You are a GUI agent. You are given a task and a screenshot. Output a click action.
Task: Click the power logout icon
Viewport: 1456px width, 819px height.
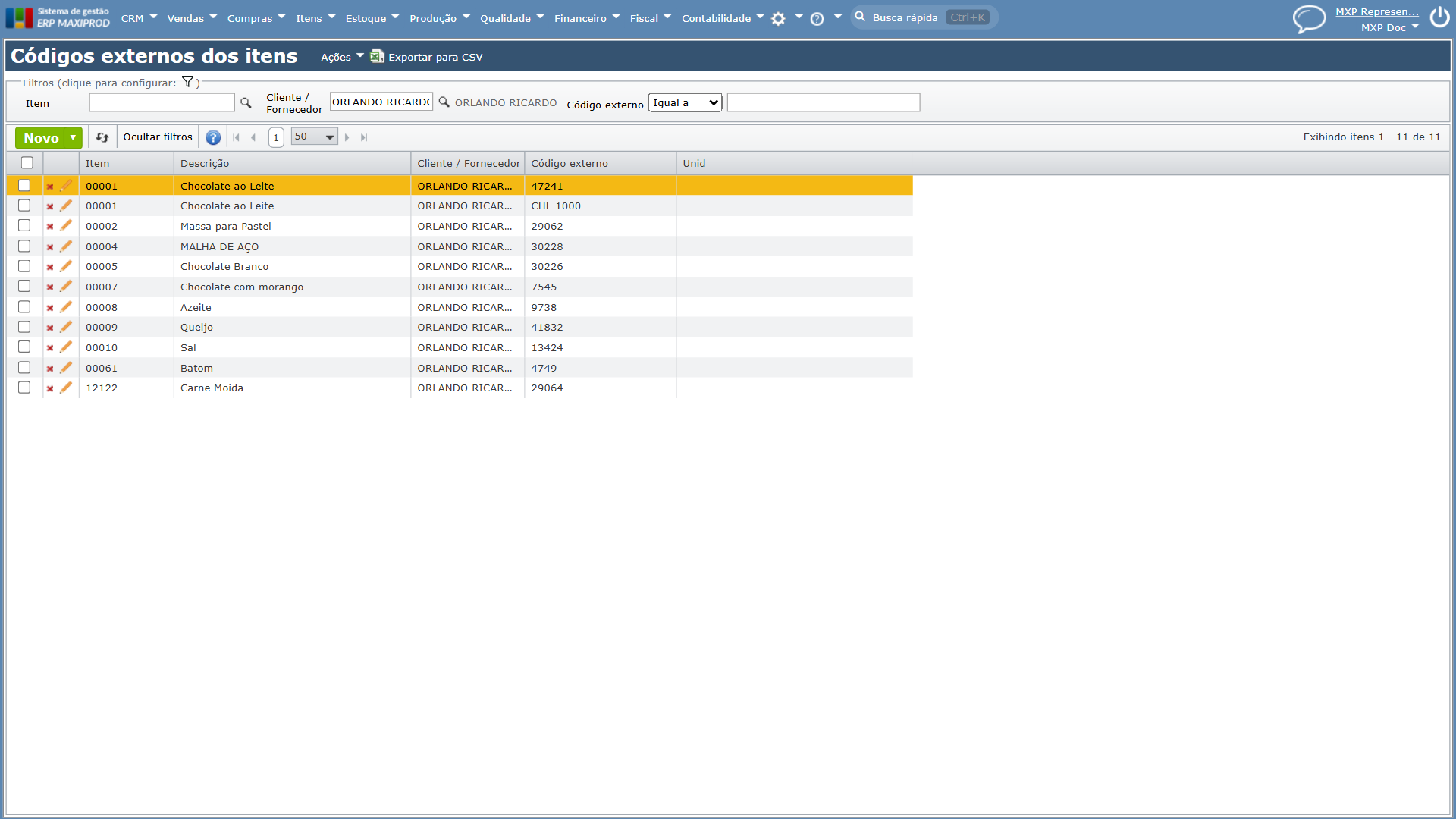click(1439, 17)
